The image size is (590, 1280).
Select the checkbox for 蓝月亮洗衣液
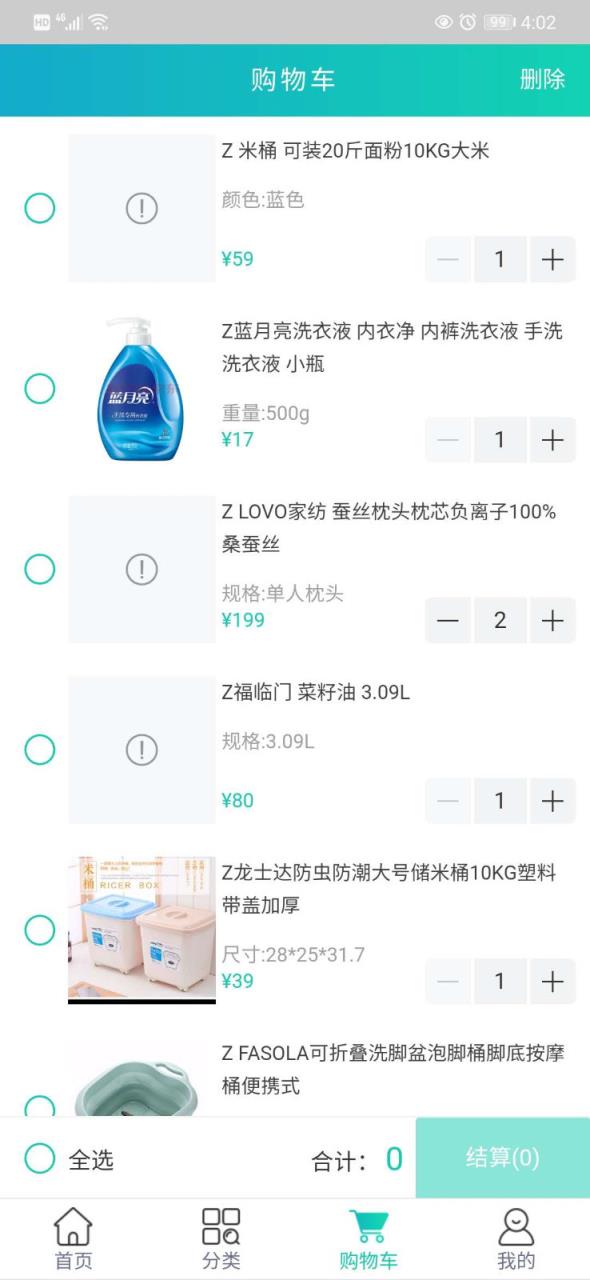tap(38, 390)
